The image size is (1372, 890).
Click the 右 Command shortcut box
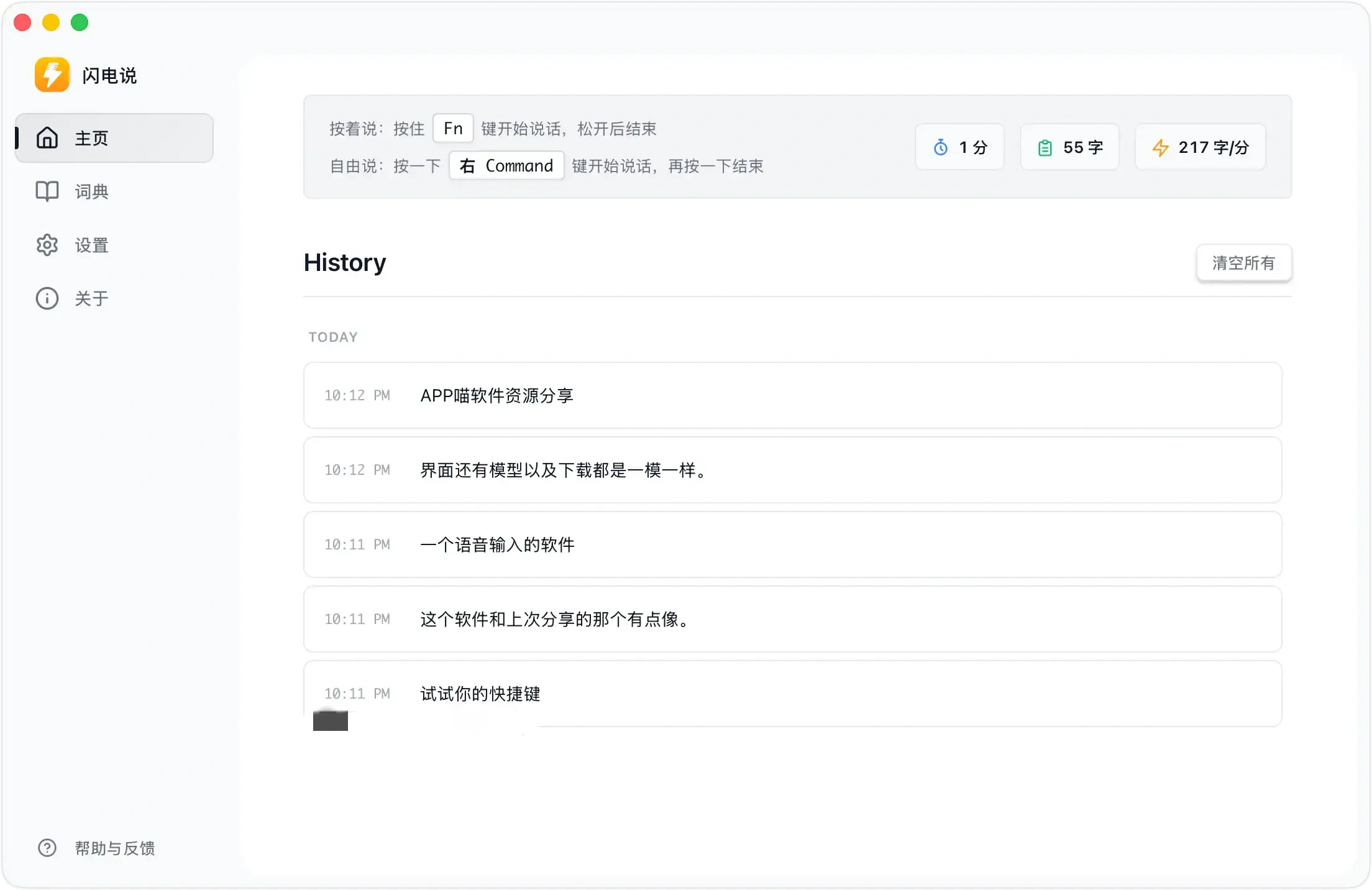tap(506, 165)
